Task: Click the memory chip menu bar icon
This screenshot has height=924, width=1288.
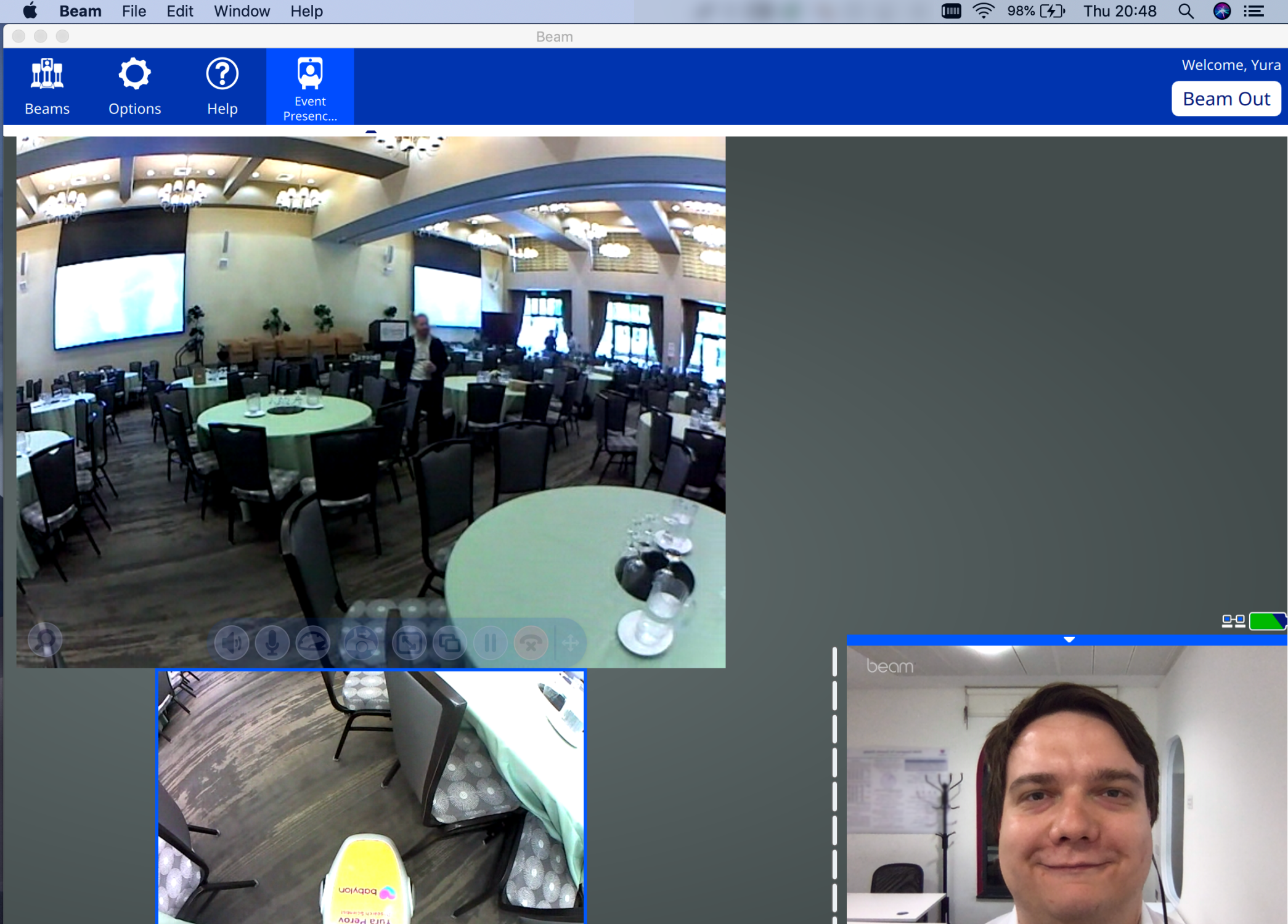Action: pyautogui.click(x=951, y=11)
